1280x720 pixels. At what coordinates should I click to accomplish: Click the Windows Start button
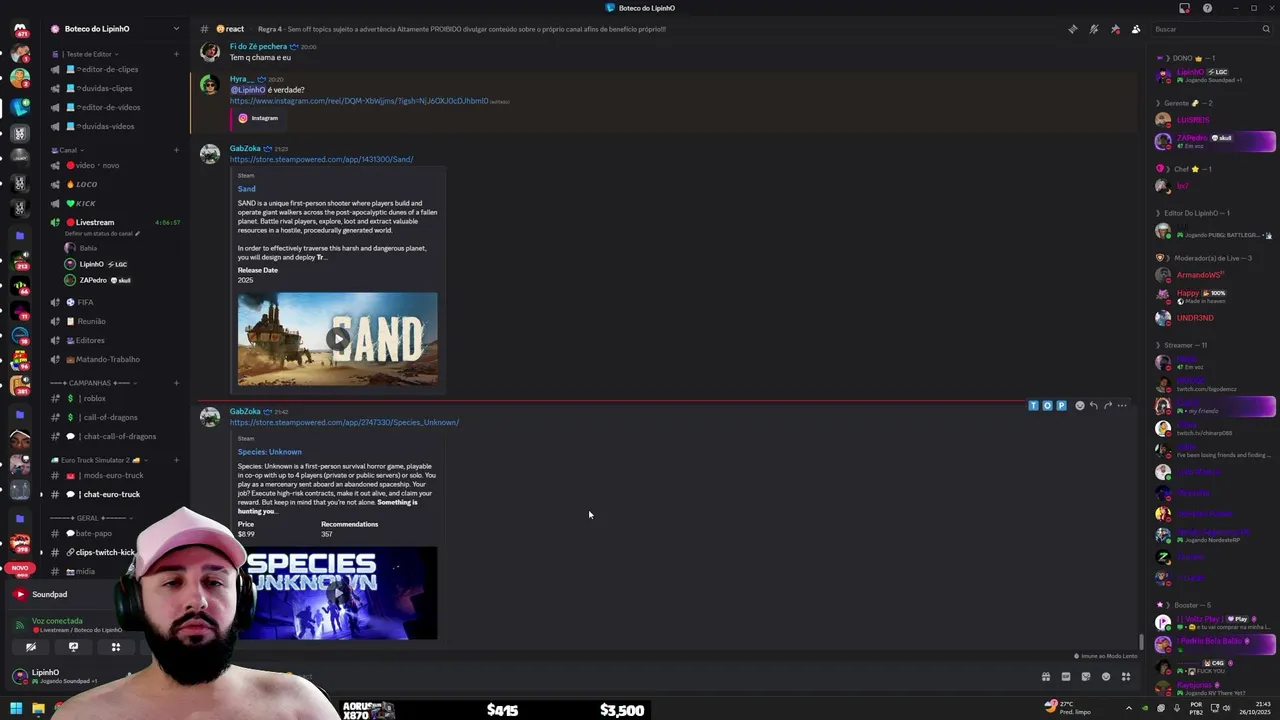(16, 709)
